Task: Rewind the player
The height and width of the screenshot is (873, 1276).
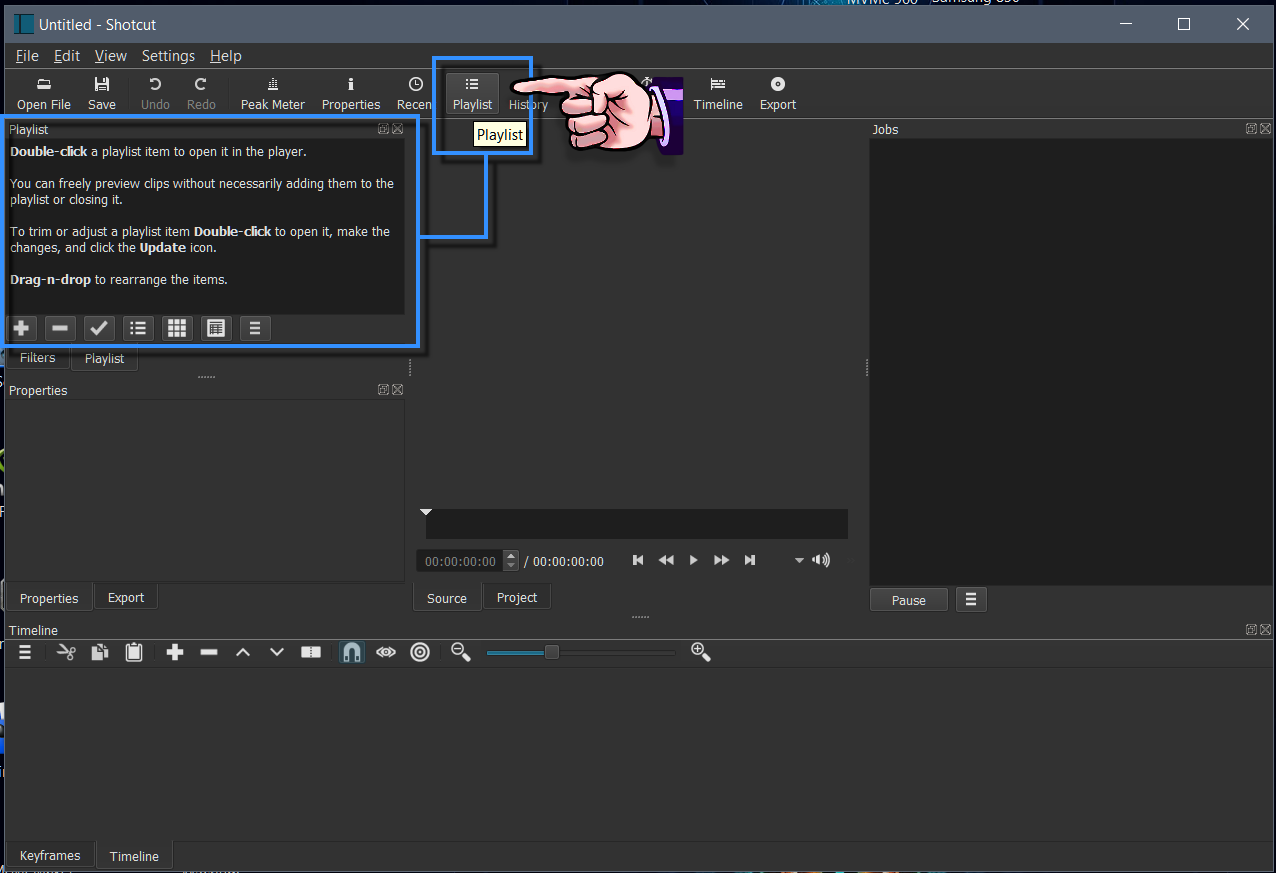Action: [666, 560]
